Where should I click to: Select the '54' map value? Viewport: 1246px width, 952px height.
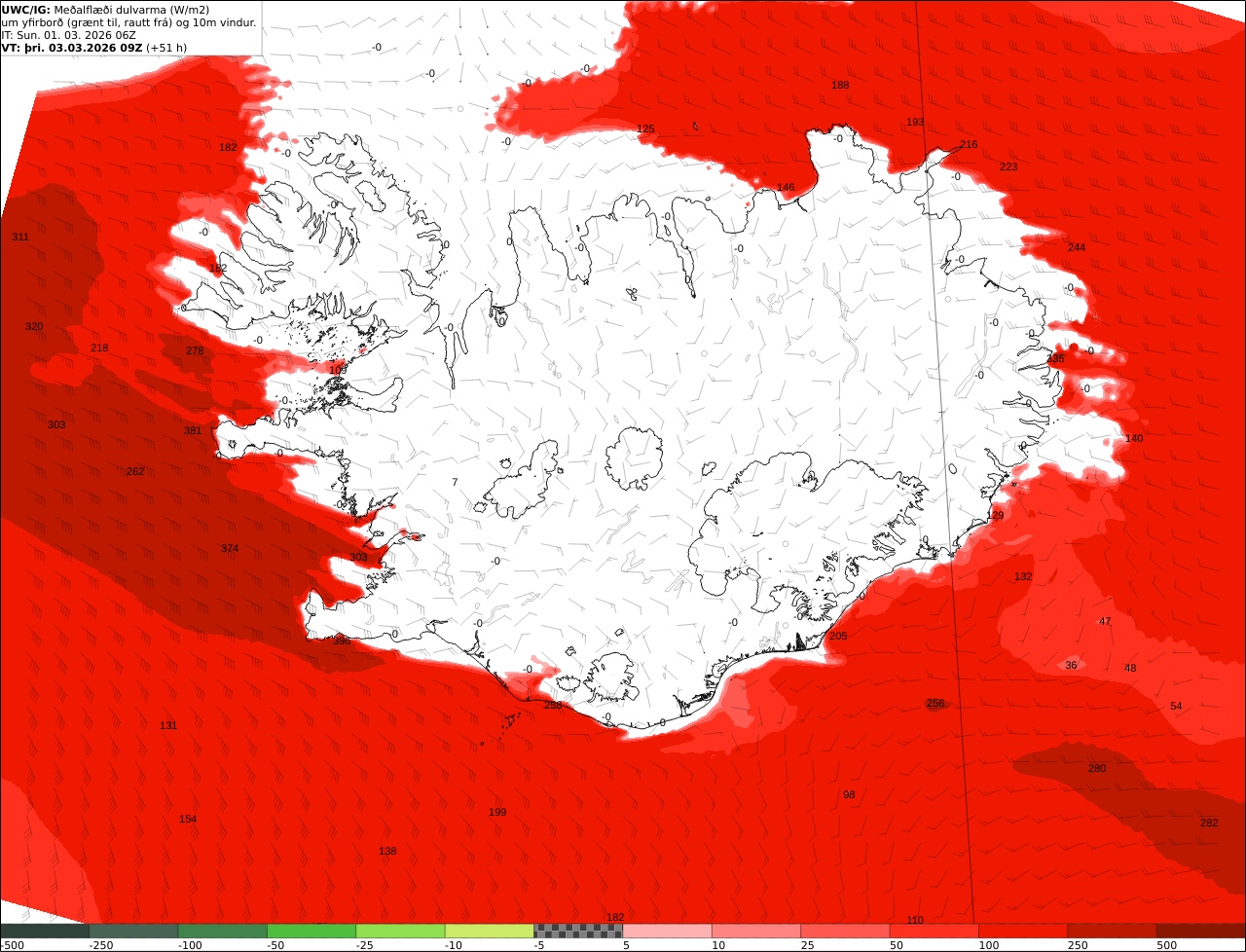click(x=1176, y=707)
